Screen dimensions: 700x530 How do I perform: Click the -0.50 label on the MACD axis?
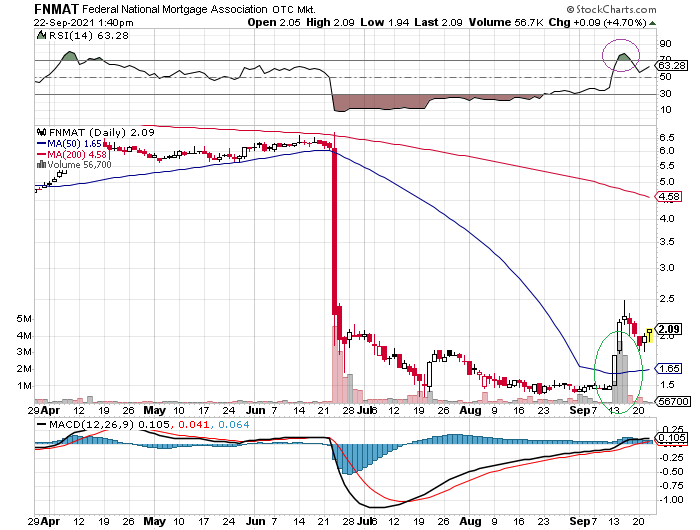coord(671,472)
